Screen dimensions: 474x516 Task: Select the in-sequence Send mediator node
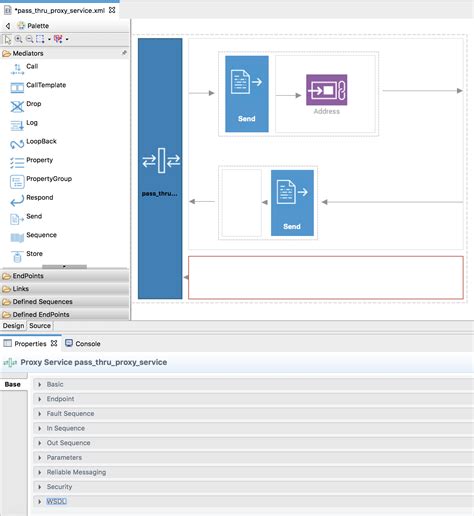pos(247,94)
